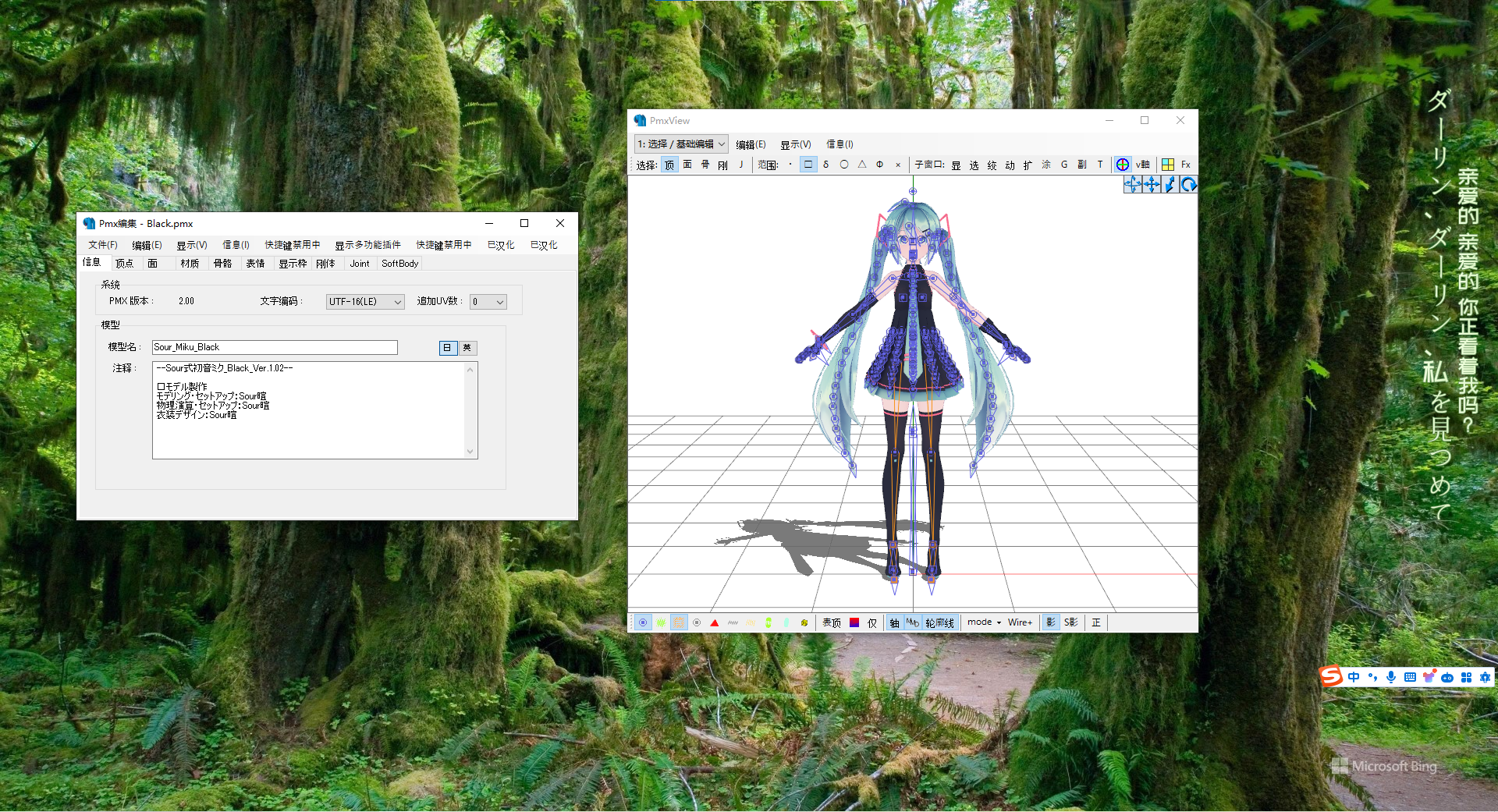Choose triangle range selection icon
1498x812 pixels.
pyautogui.click(x=862, y=165)
